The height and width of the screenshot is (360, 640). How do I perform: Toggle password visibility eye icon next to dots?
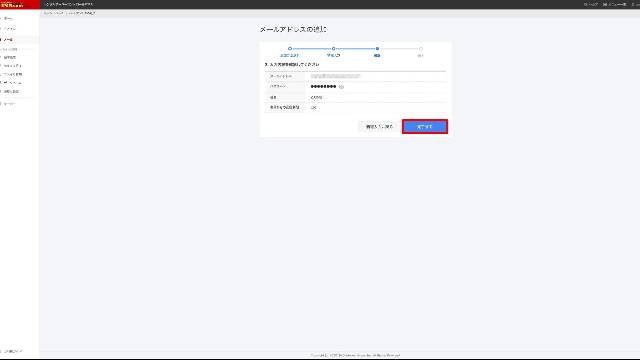coord(341,87)
